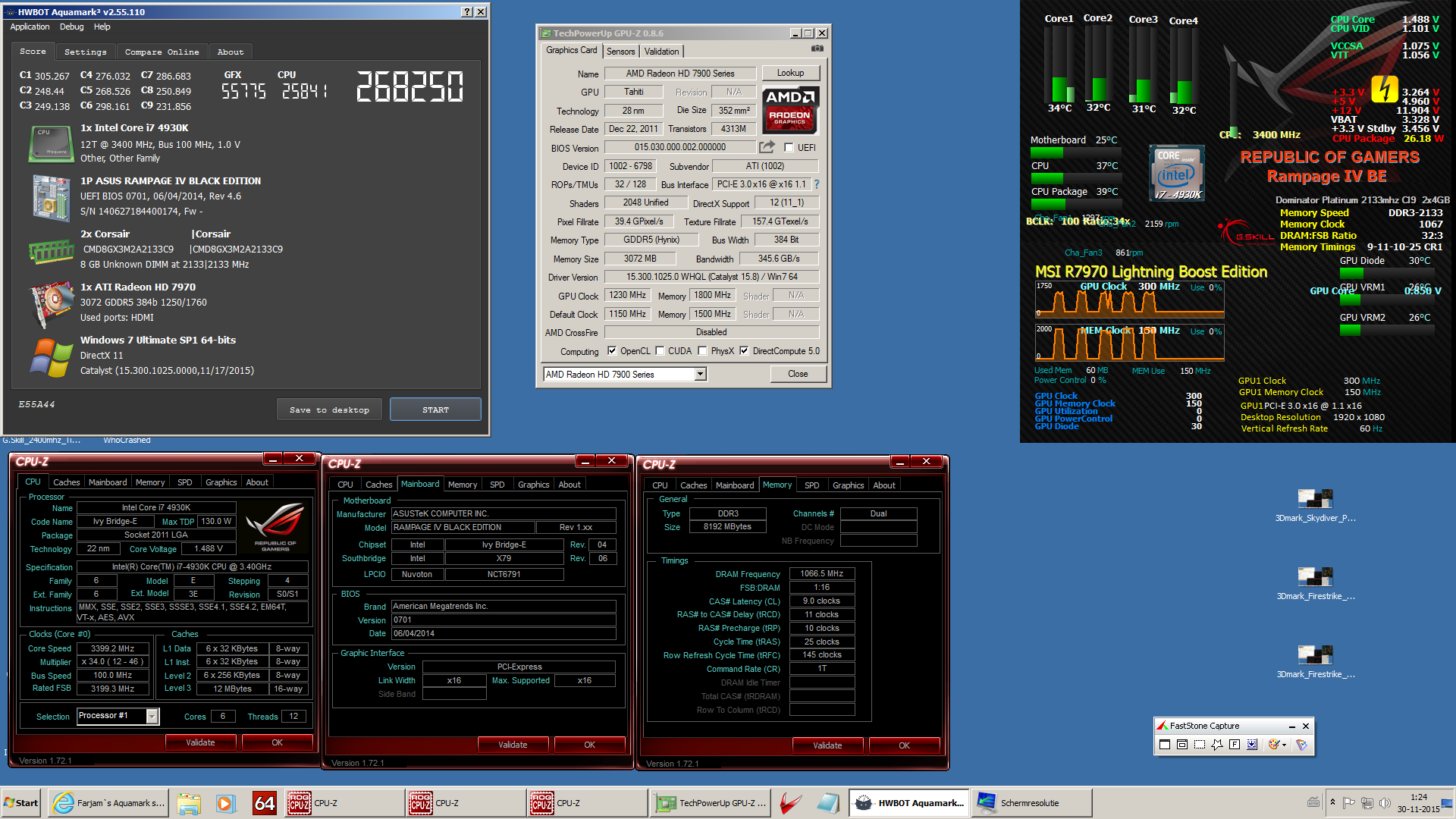The image size is (1456, 819).
Task: Click Driver Version field in GPU-Z
Action: click(x=711, y=277)
